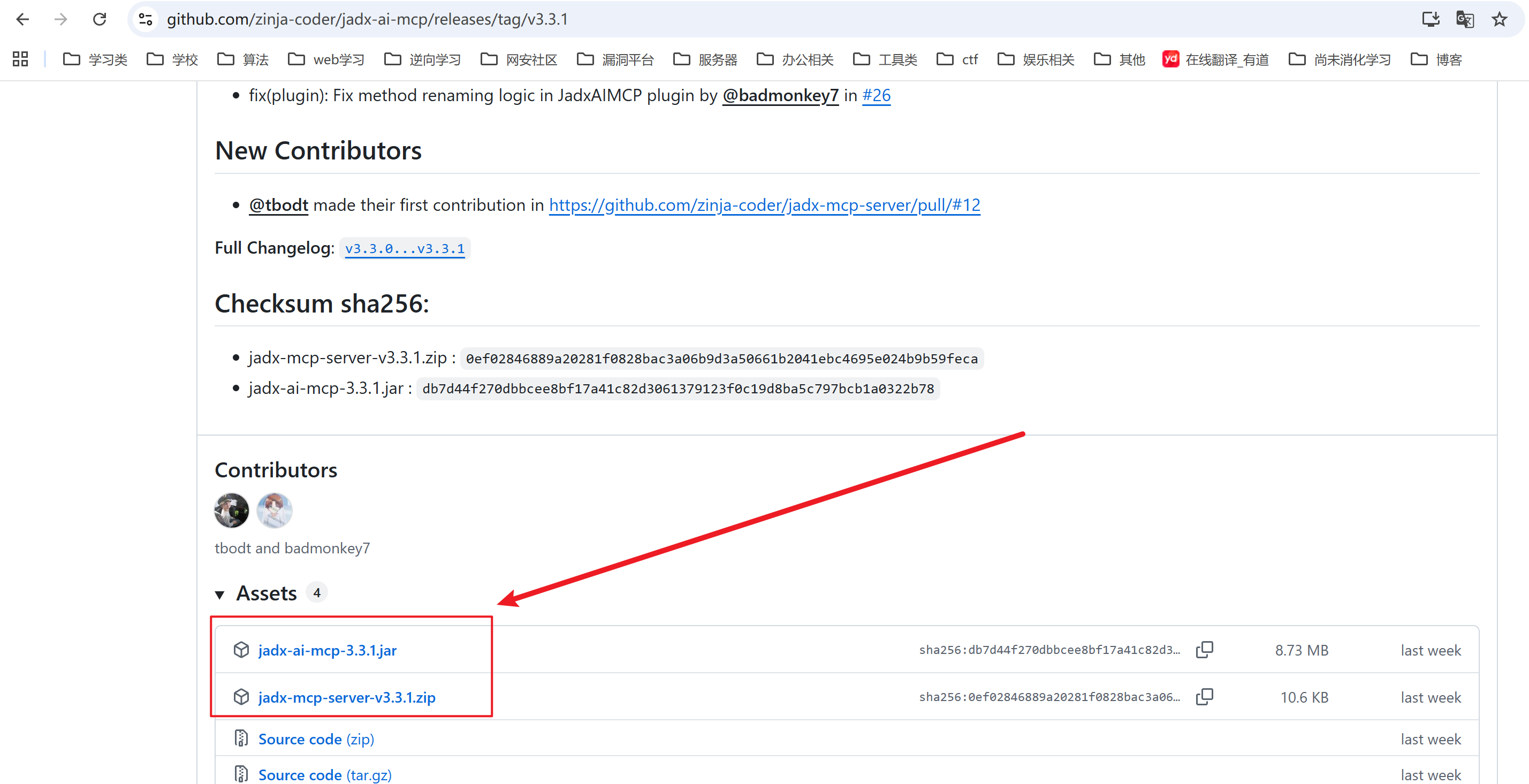Image resolution: width=1529 pixels, height=784 pixels.
Task: Open the v3.3.0...v3.3.1 changelog link
Action: (405, 249)
